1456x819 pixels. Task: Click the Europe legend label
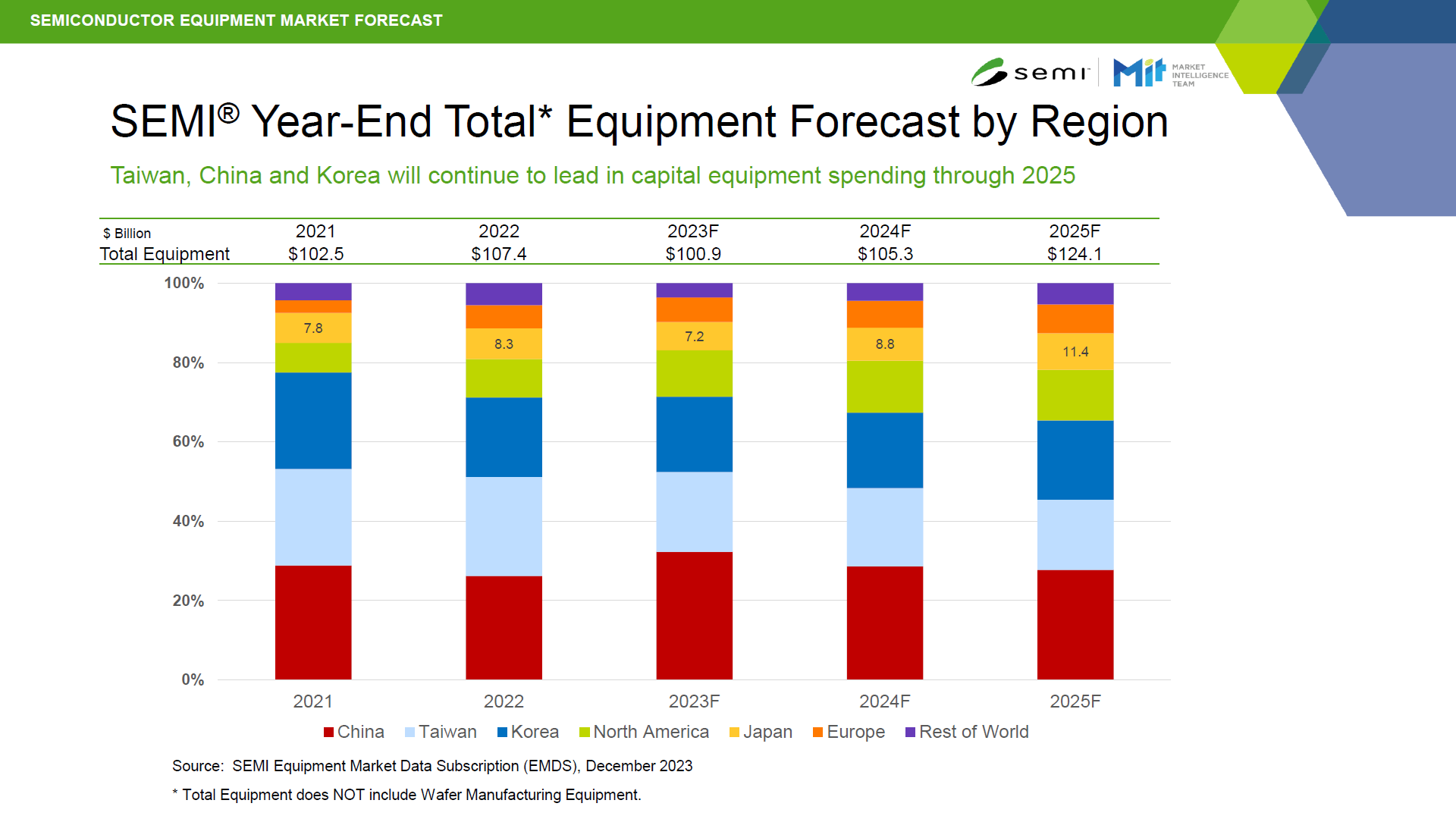(x=856, y=732)
